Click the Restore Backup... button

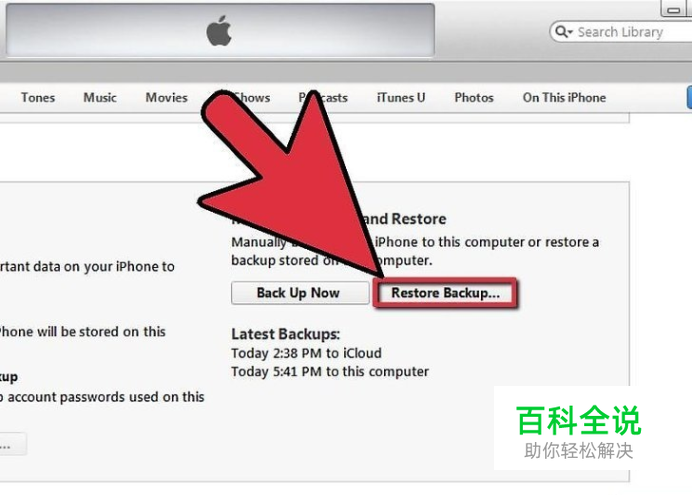445,293
